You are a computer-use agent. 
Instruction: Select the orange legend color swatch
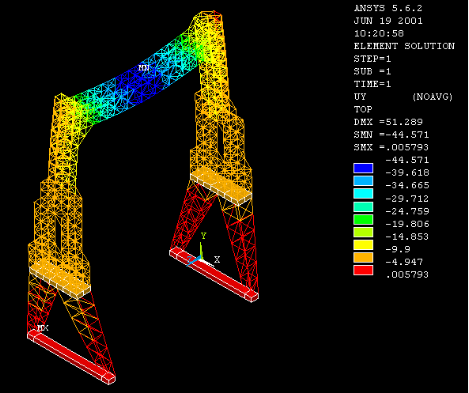[363, 257]
